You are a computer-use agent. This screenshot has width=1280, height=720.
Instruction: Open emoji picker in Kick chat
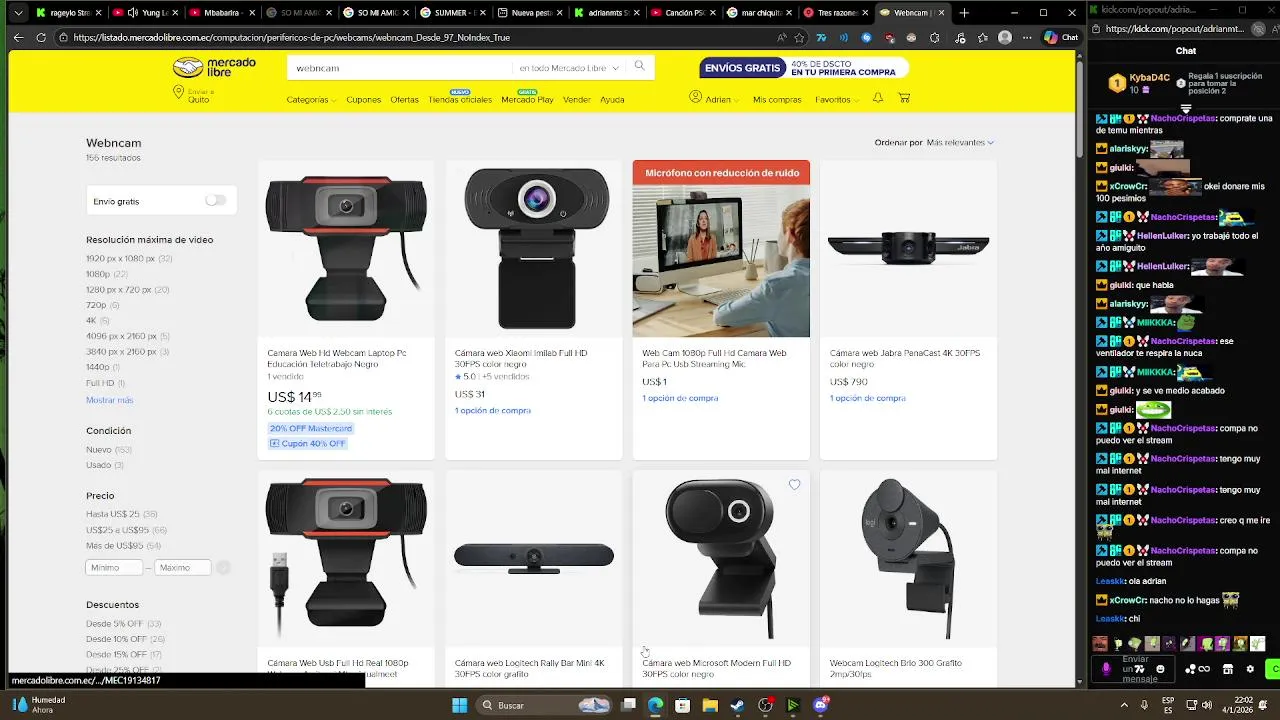click(1160, 669)
